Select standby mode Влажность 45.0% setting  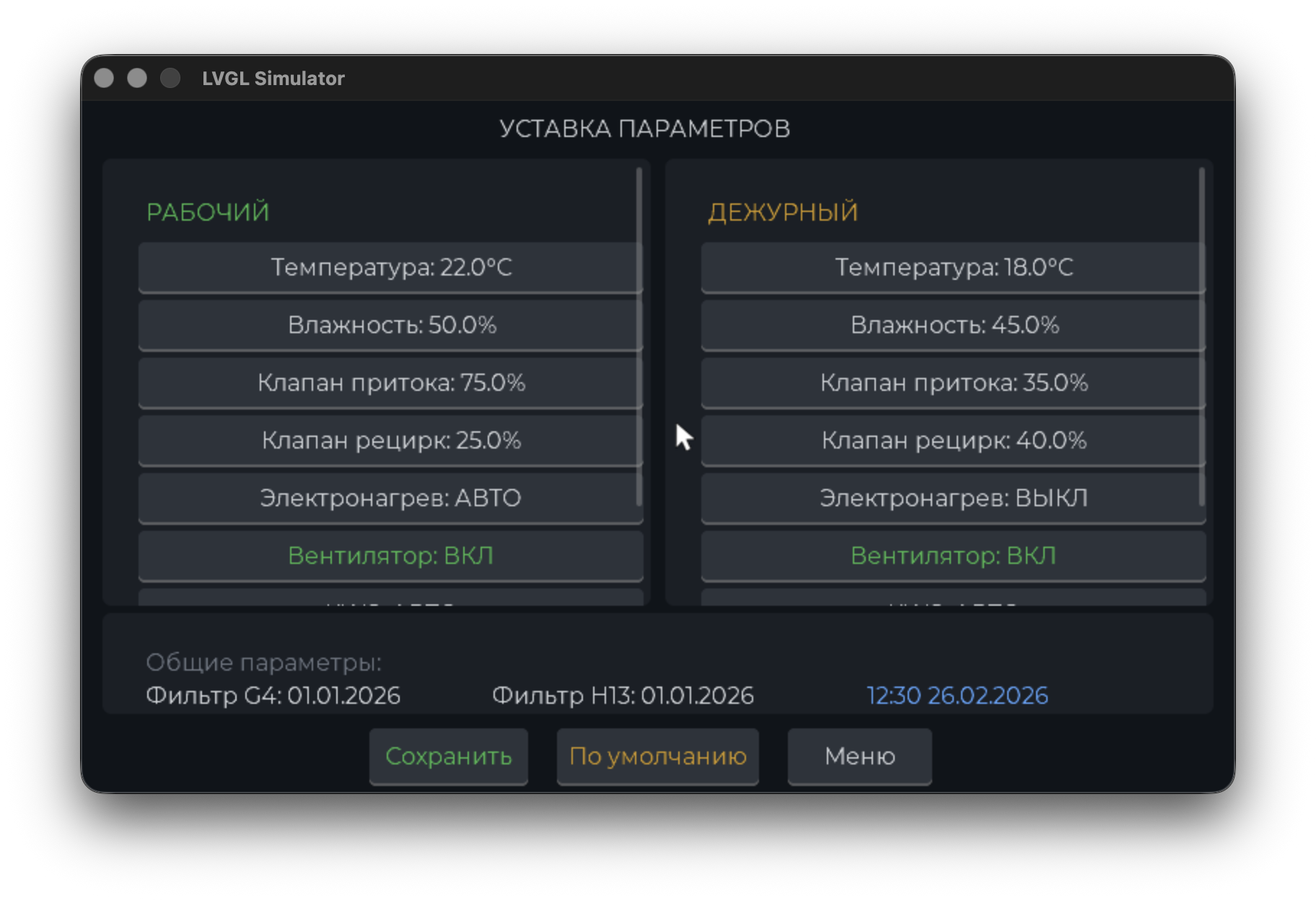pos(953,325)
